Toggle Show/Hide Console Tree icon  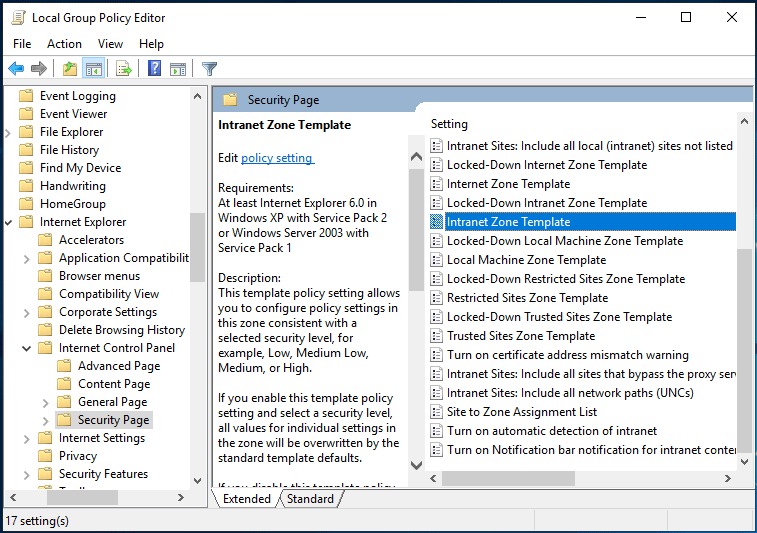point(94,69)
